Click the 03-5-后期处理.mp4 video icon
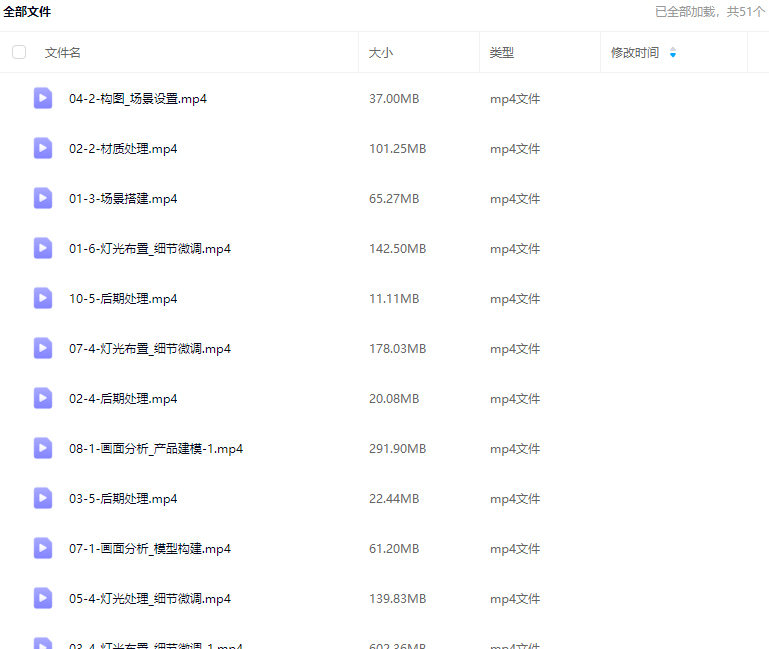 point(43,498)
